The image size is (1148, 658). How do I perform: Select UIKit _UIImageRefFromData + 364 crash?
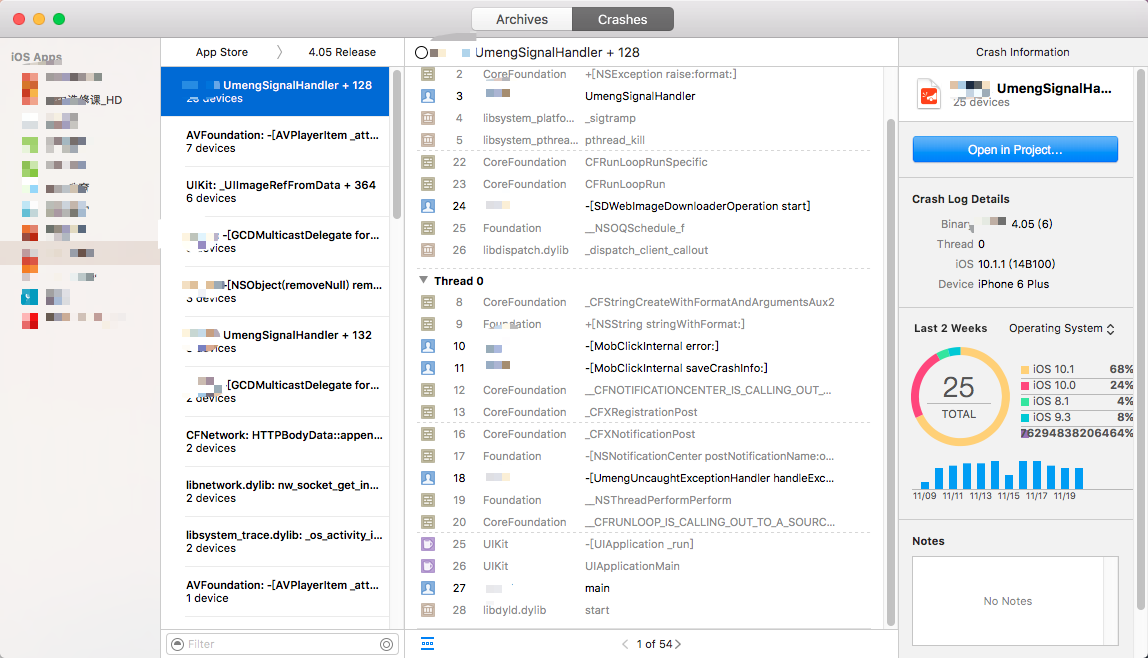pyautogui.click(x=275, y=191)
